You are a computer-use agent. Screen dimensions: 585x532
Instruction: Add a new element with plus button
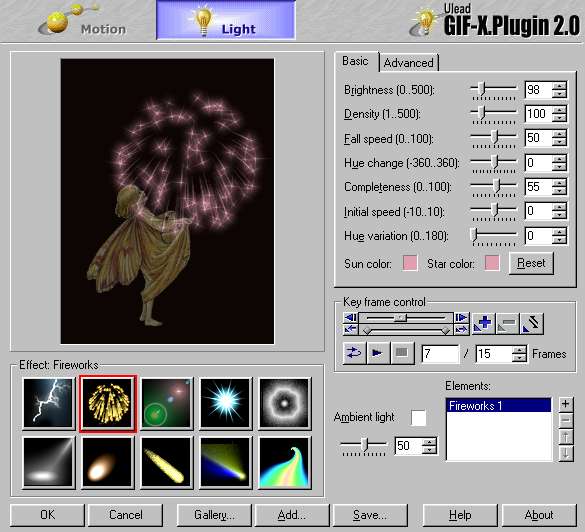click(566, 404)
